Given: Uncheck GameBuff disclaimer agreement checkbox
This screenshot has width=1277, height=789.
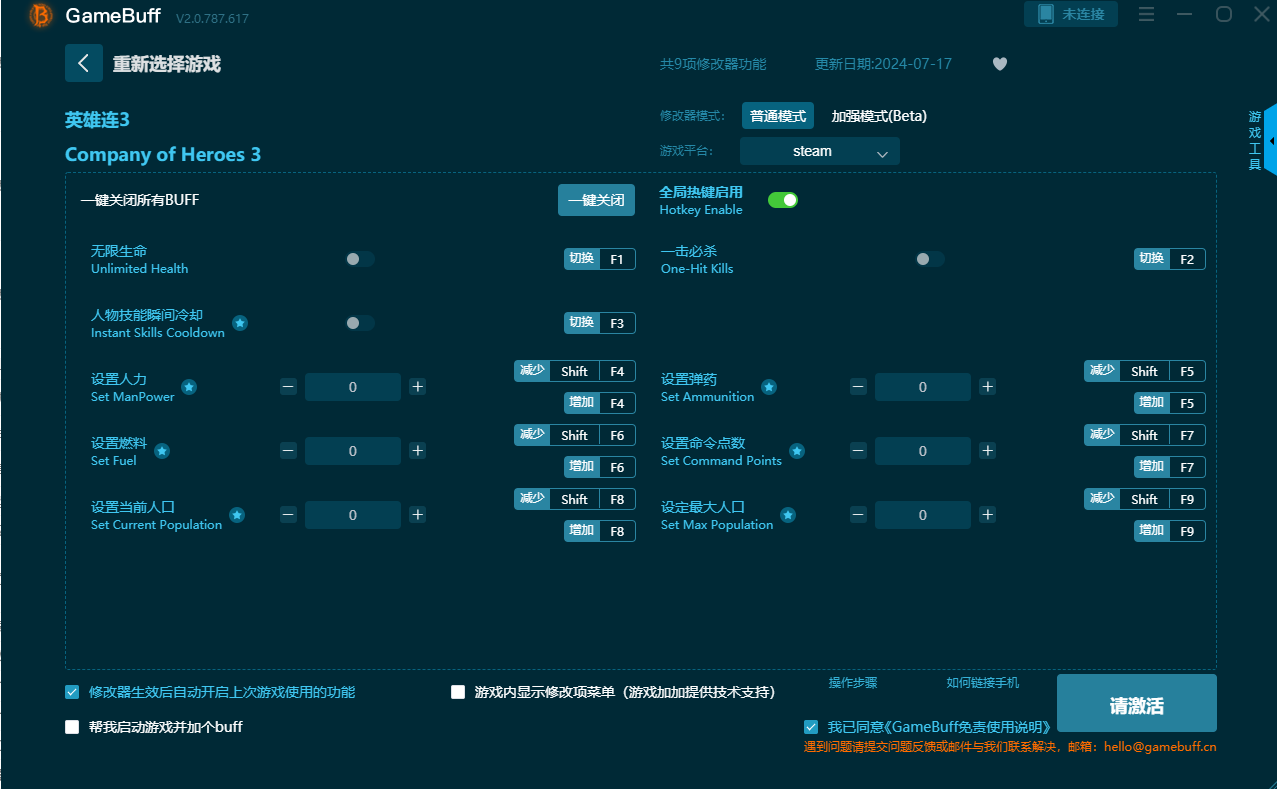Looking at the screenshot, I should 811,727.
